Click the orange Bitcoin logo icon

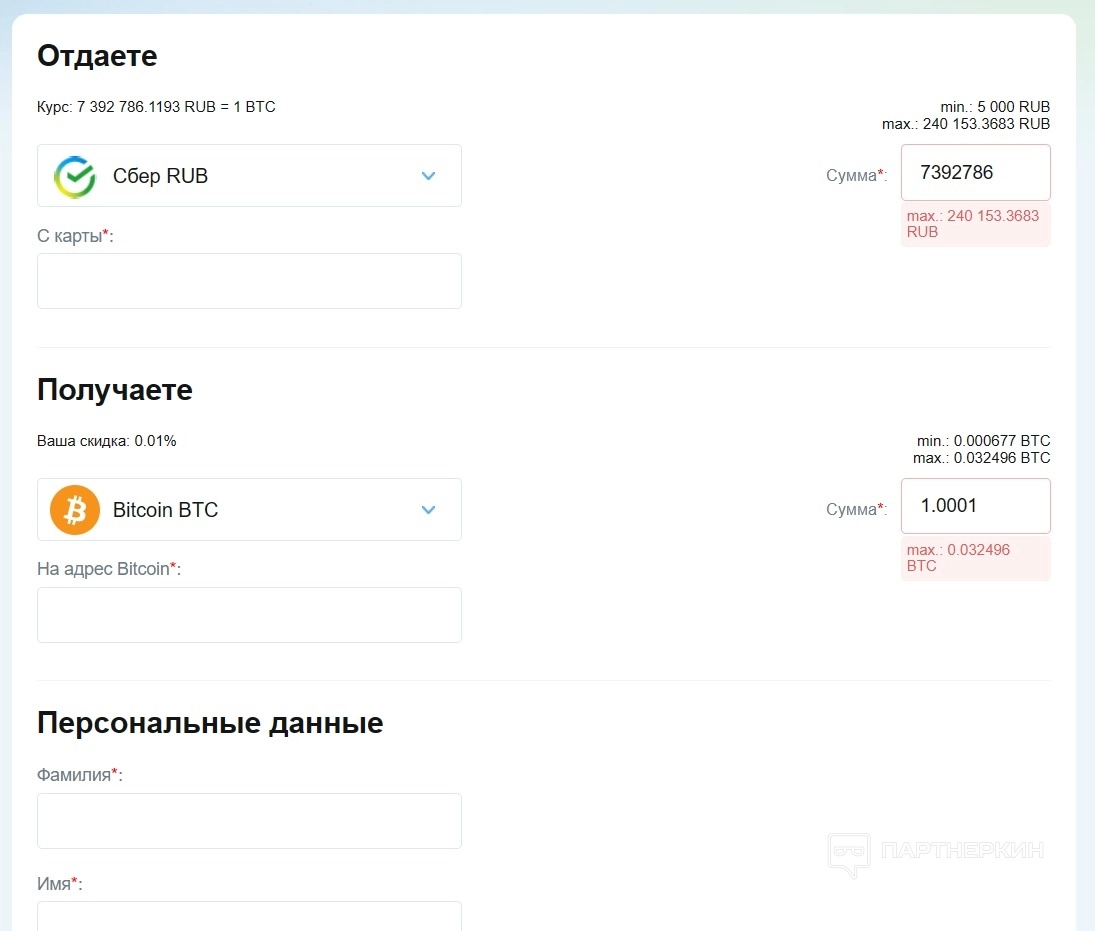pyautogui.click(x=75, y=510)
